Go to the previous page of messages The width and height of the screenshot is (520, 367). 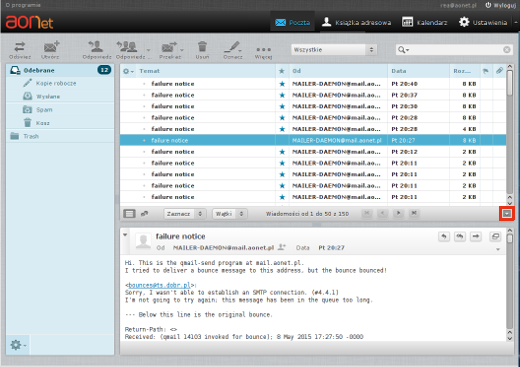coord(382,213)
